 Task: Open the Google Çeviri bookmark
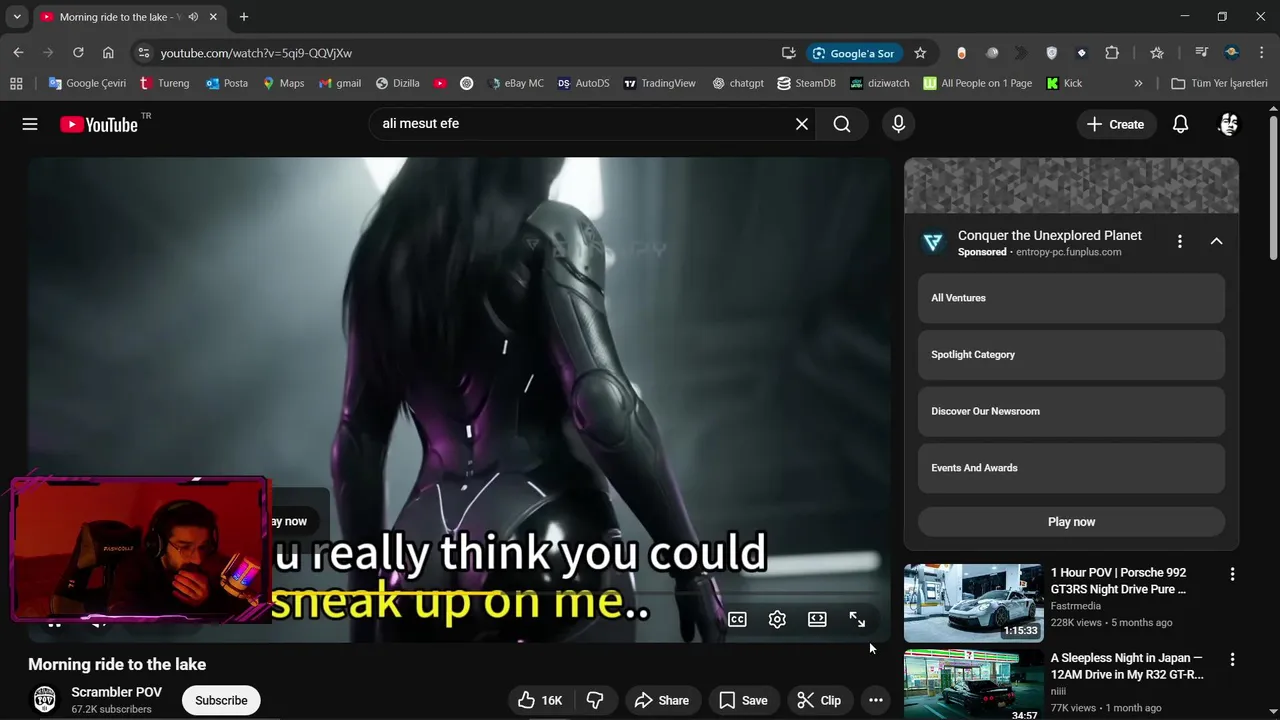(87, 83)
